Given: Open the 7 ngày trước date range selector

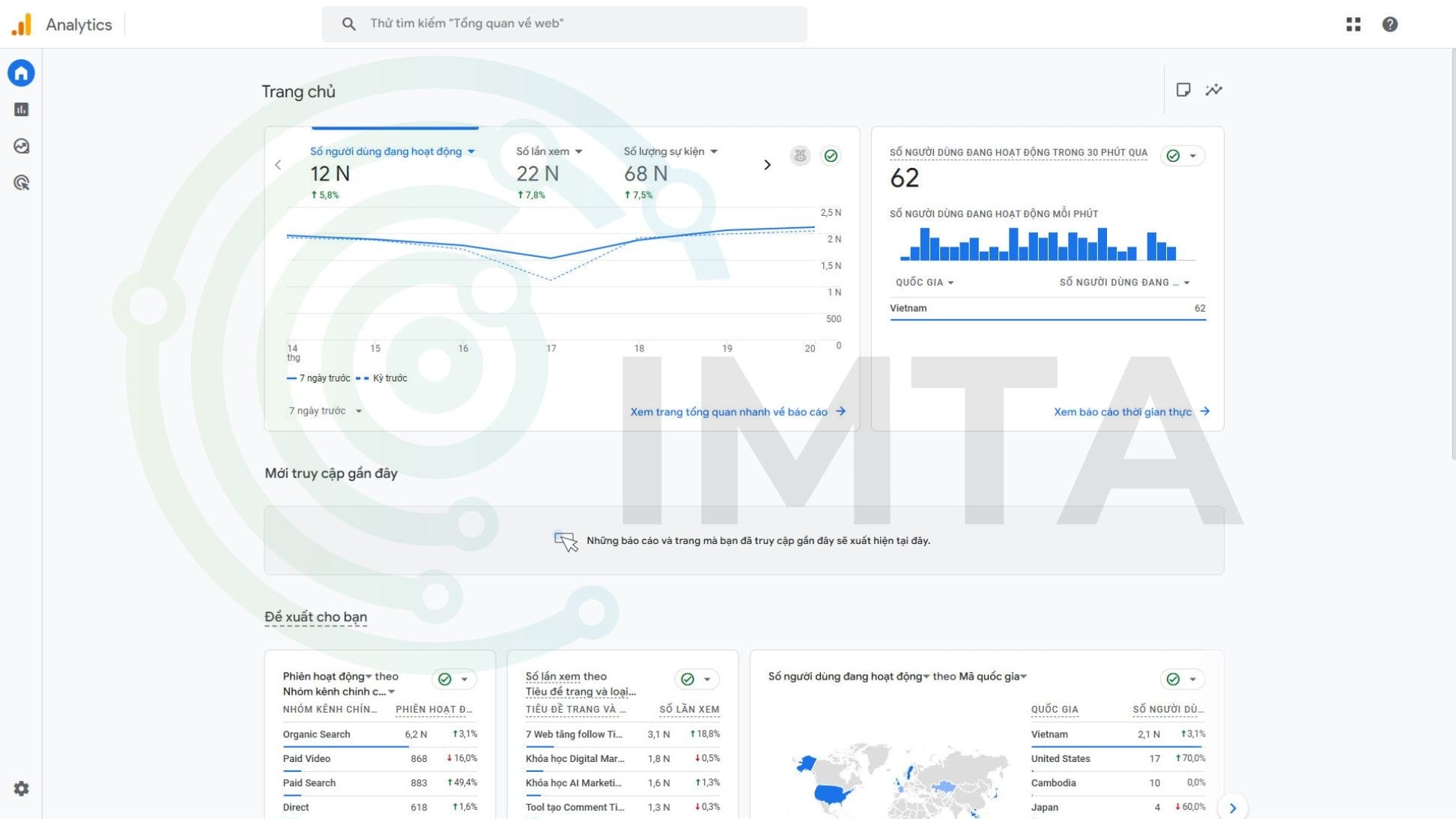Looking at the screenshot, I should coord(324,411).
